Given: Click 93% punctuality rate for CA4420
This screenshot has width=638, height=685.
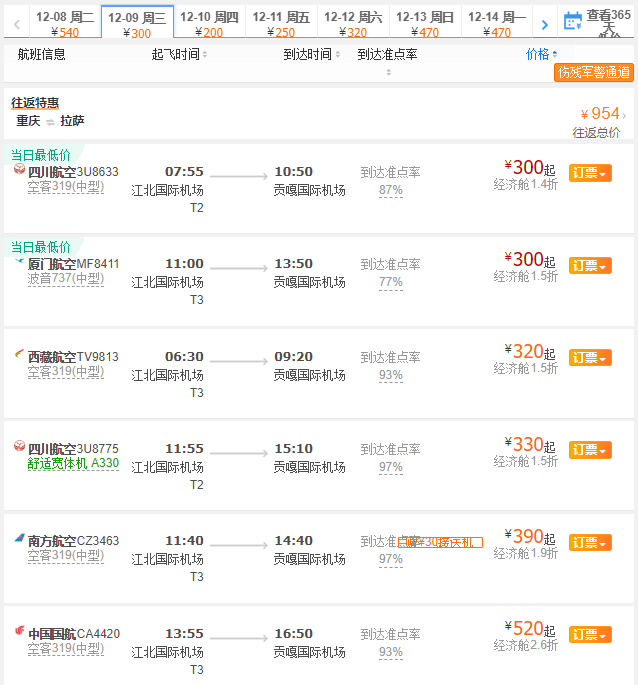Looking at the screenshot, I should pos(391,652).
